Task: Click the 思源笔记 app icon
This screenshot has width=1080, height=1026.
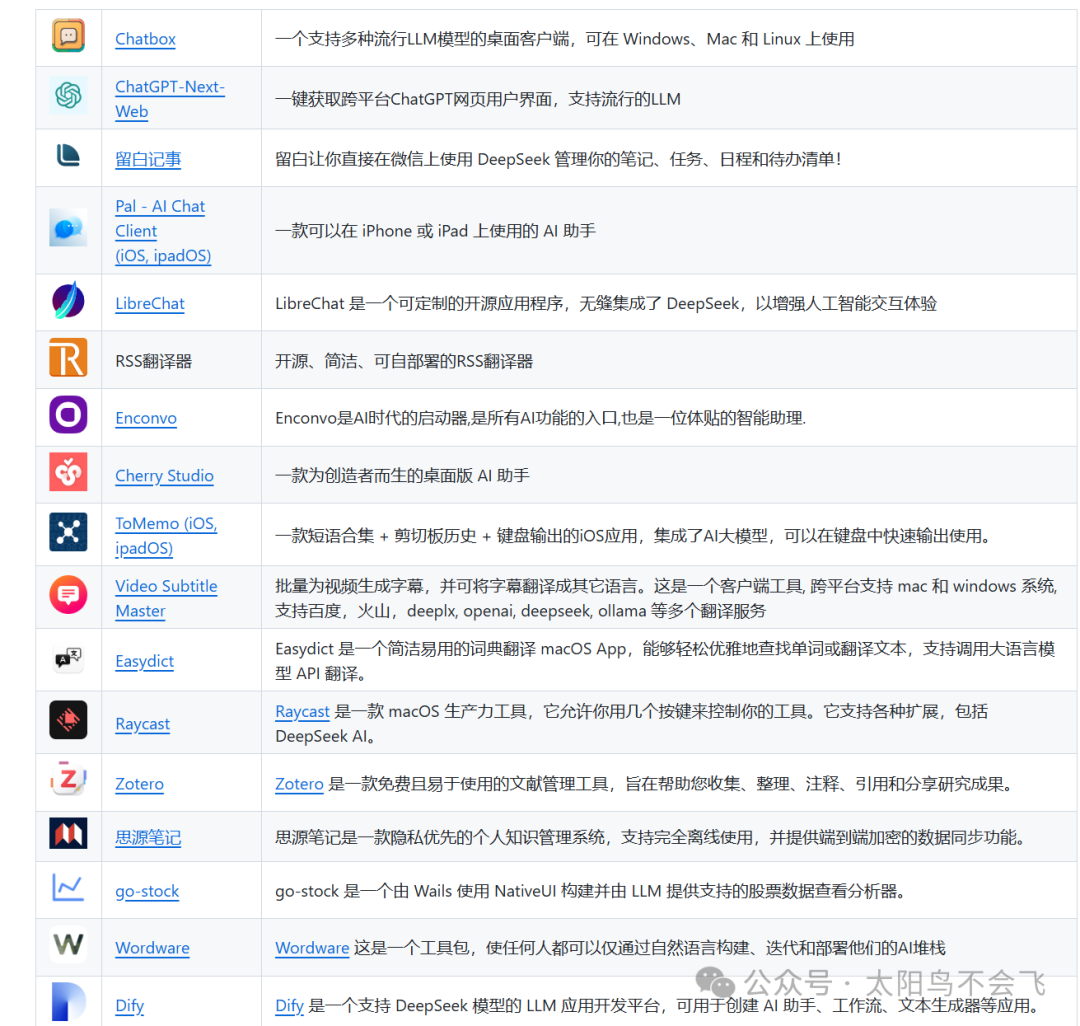Action: click(x=68, y=836)
